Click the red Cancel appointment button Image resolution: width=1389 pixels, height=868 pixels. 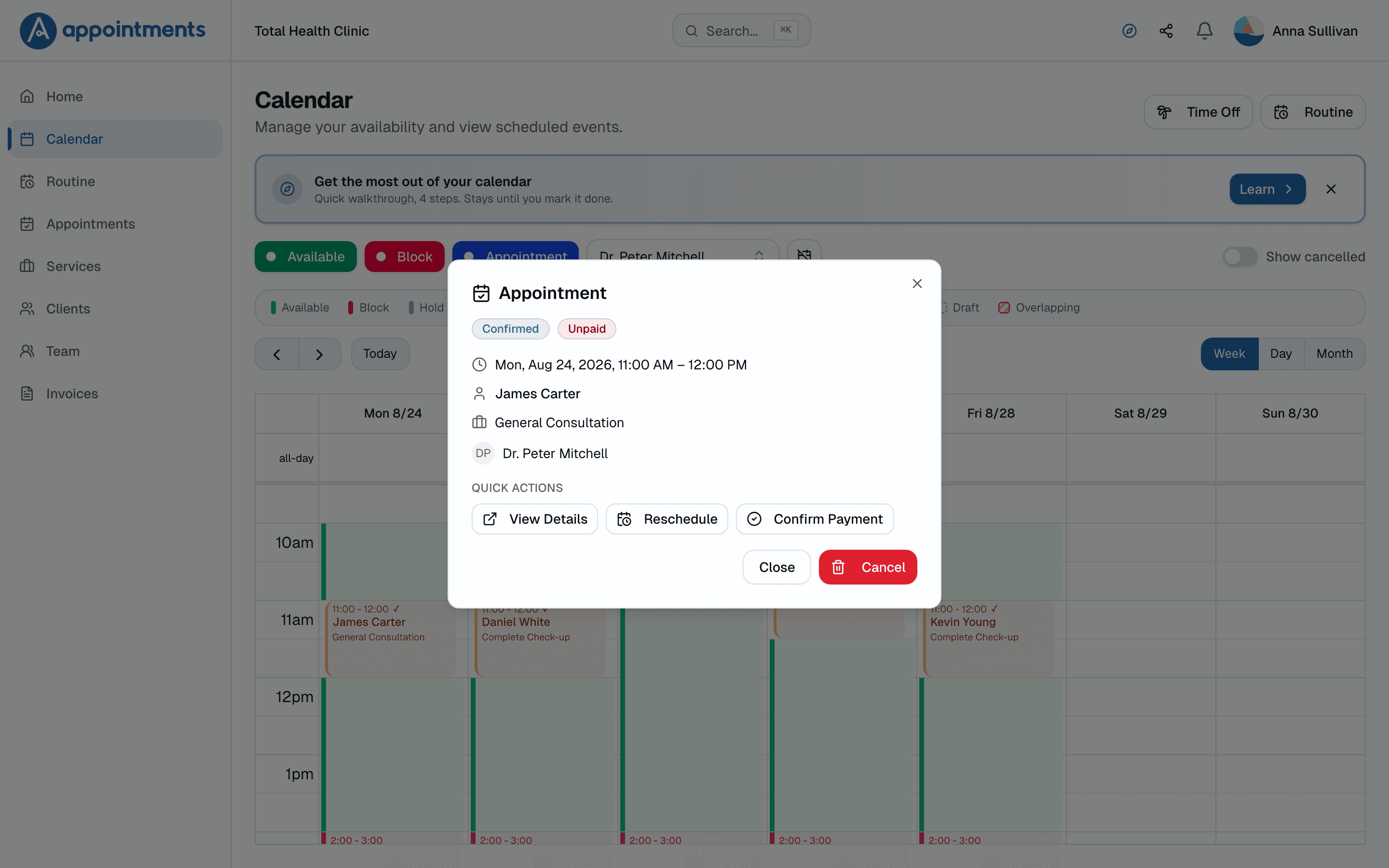(868, 567)
